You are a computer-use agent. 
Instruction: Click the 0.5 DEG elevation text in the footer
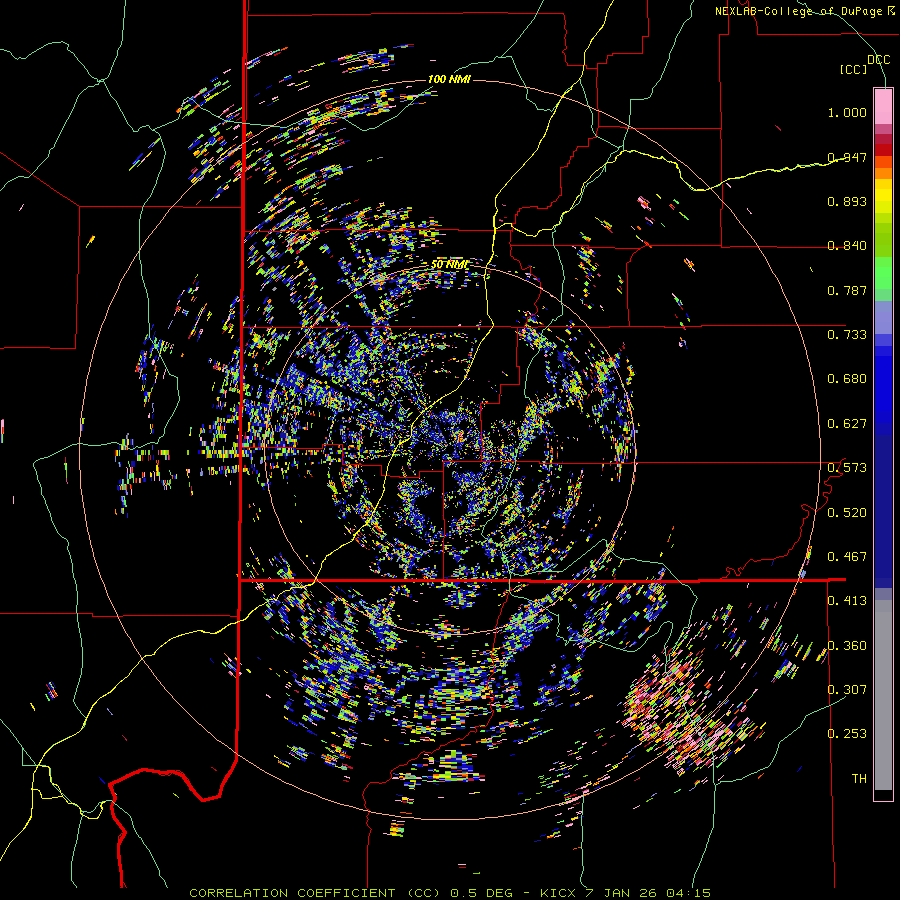click(x=482, y=893)
